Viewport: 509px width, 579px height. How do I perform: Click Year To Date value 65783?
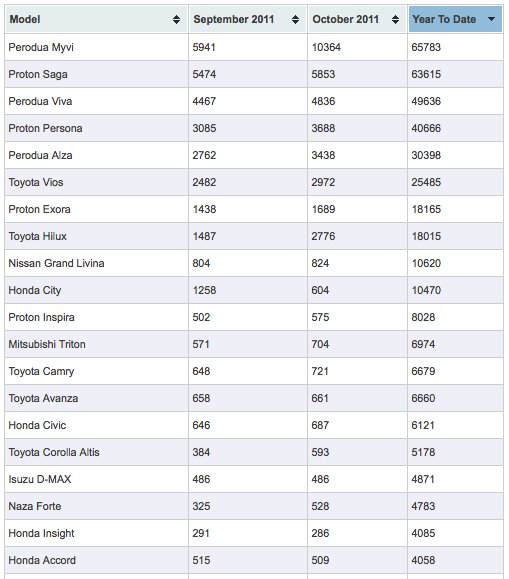426,47
